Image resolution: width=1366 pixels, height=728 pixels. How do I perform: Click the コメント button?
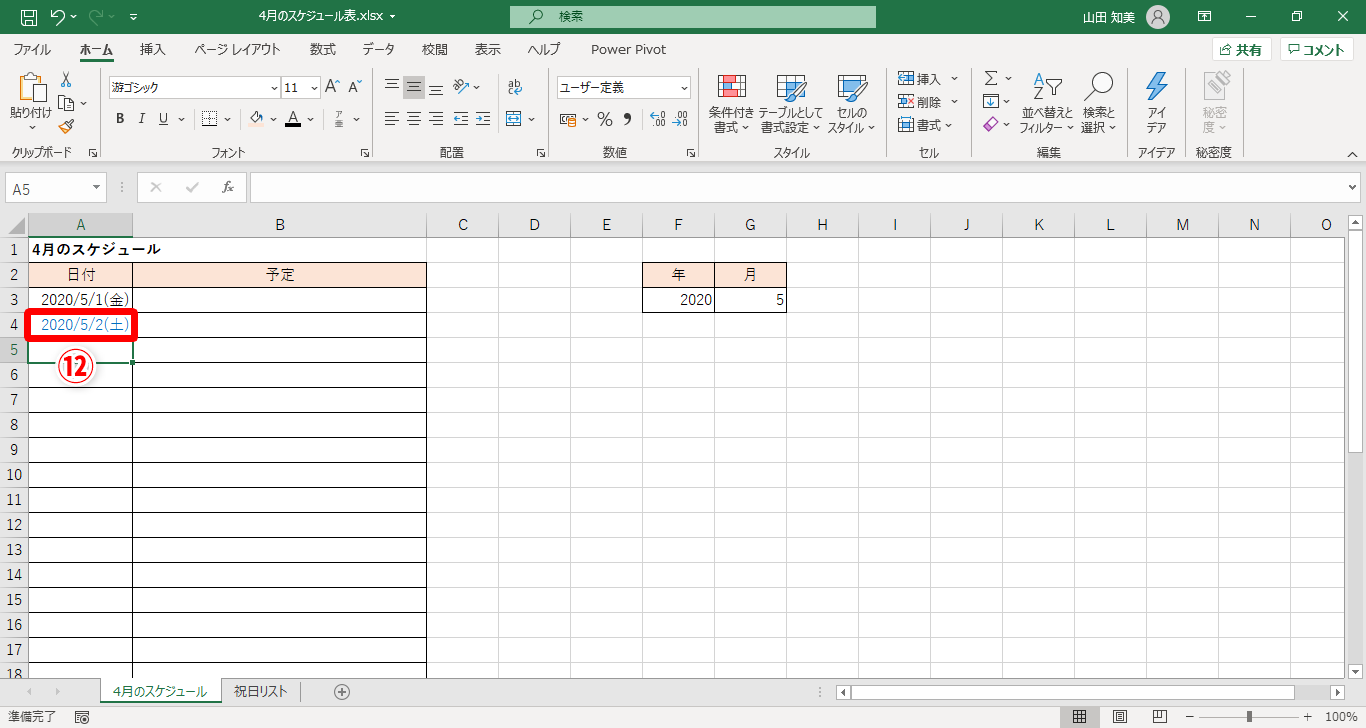[x=1316, y=50]
